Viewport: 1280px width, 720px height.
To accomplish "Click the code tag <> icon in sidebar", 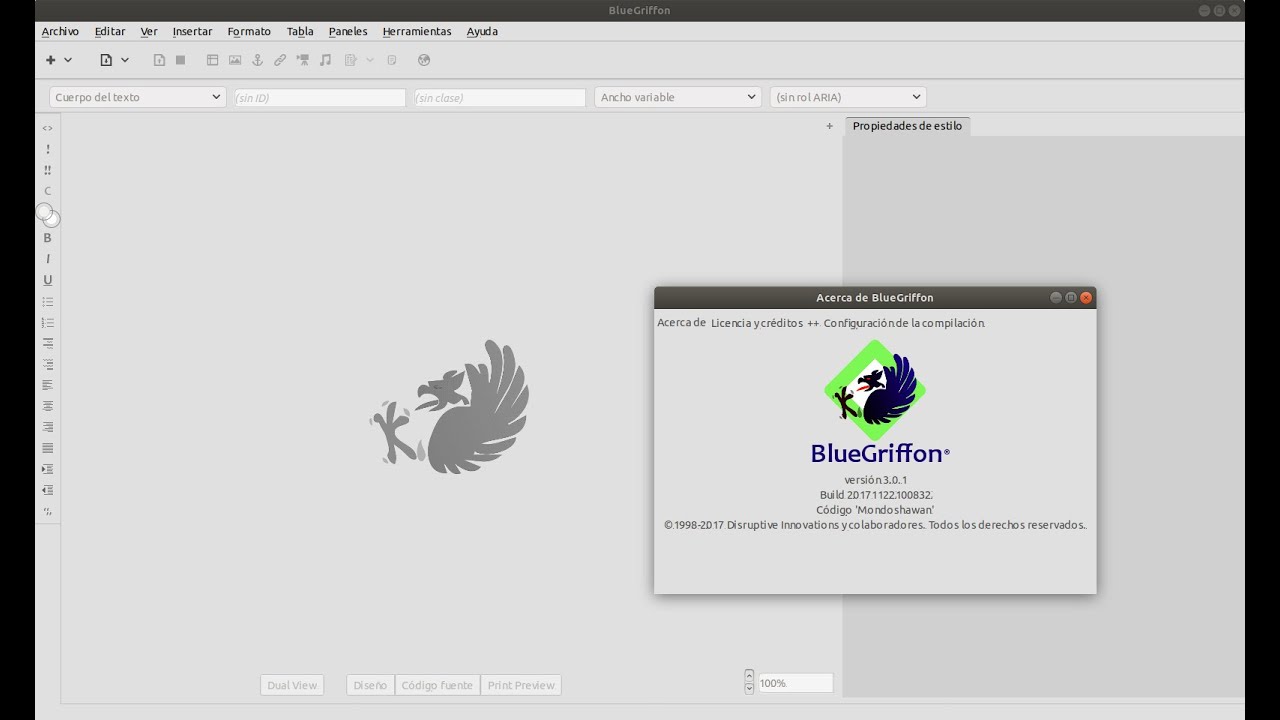I will [x=47, y=128].
